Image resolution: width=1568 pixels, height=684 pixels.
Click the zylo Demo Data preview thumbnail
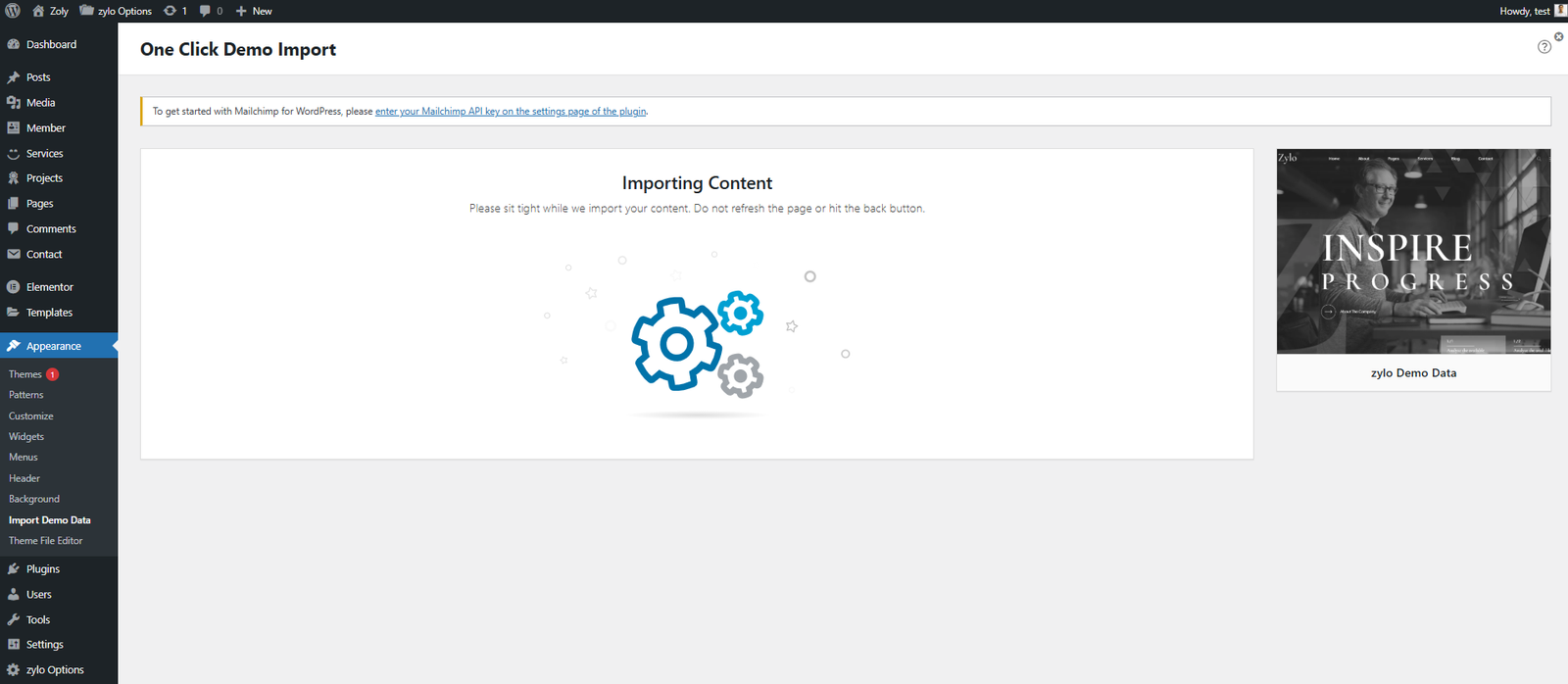pos(1413,252)
